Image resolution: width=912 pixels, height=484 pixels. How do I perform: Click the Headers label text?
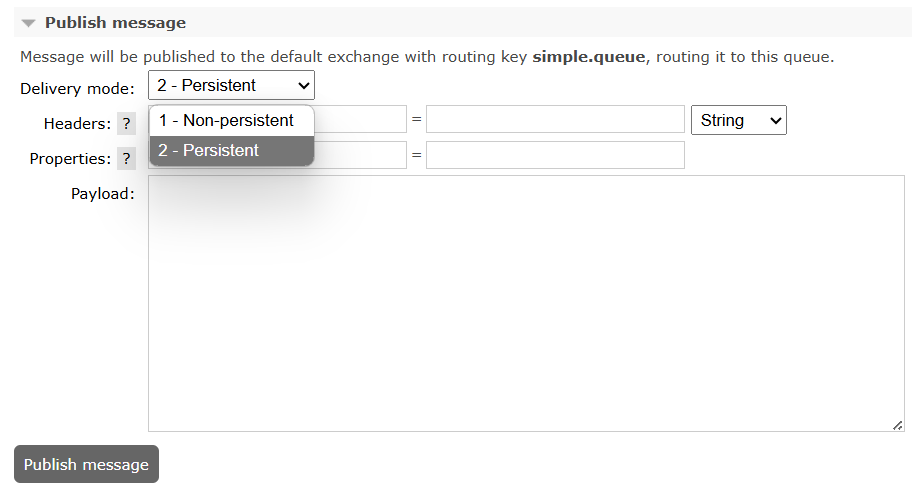(77, 124)
